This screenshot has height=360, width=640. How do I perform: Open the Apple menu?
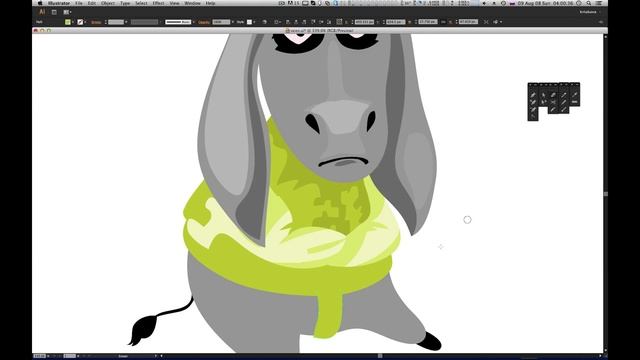(40, 3)
